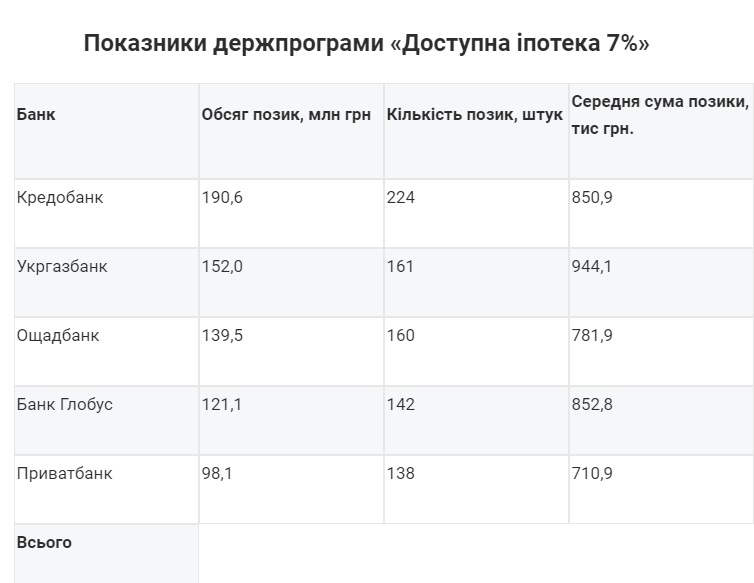The width and height of the screenshot is (754, 583).
Task: Select the 'Приватбанк' bank cell
Action: click(107, 489)
